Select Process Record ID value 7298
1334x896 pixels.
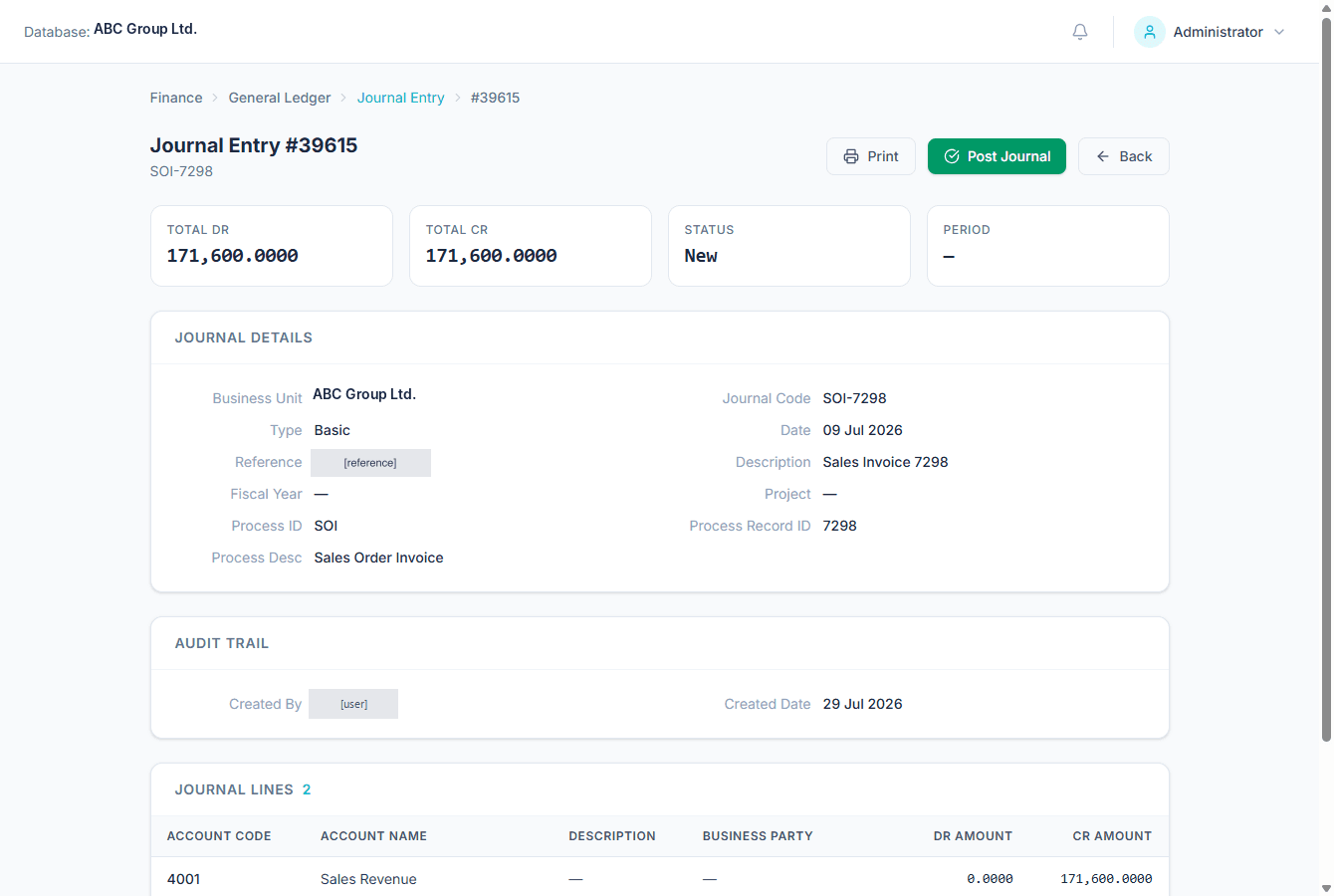(x=840, y=526)
